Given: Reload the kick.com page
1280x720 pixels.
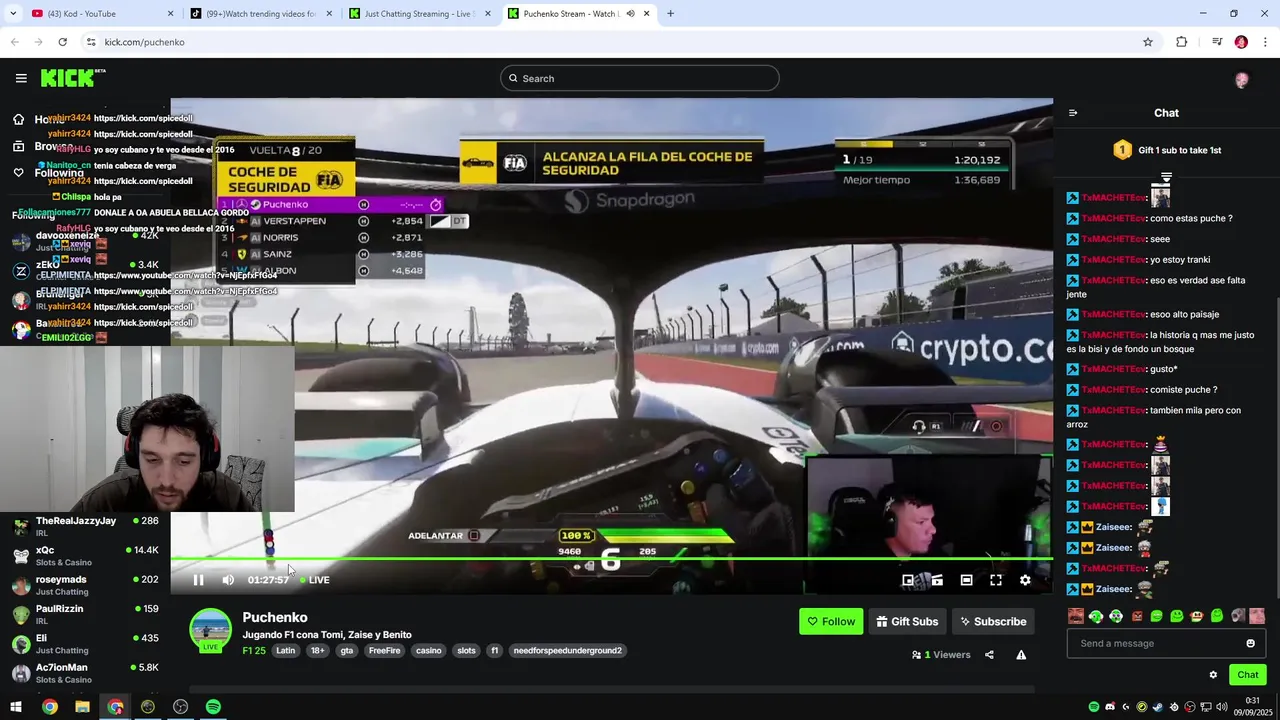Looking at the screenshot, I should (x=62, y=42).
